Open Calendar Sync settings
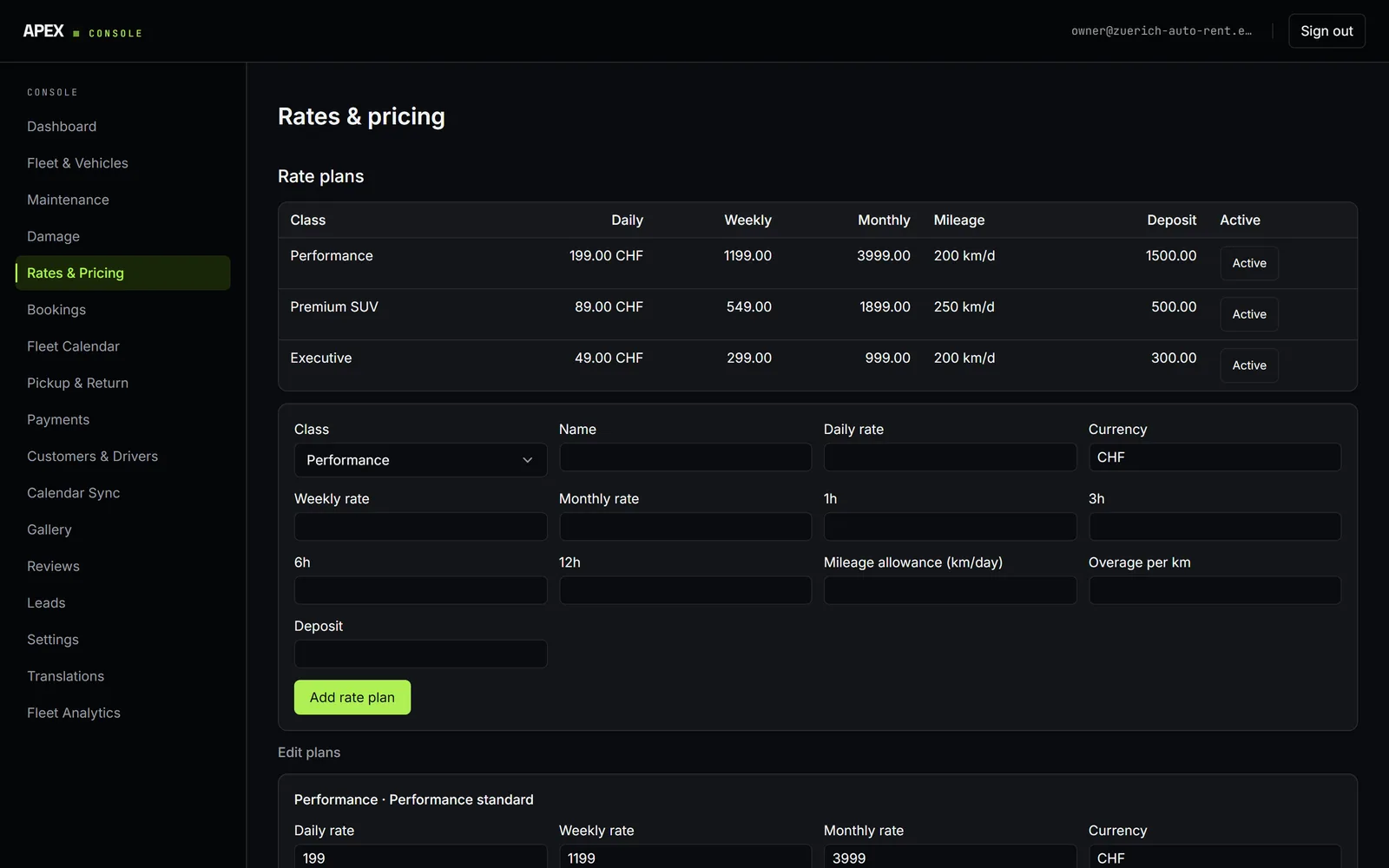The height and width of the screenshot is (868, 1389). tap(122, 493)
